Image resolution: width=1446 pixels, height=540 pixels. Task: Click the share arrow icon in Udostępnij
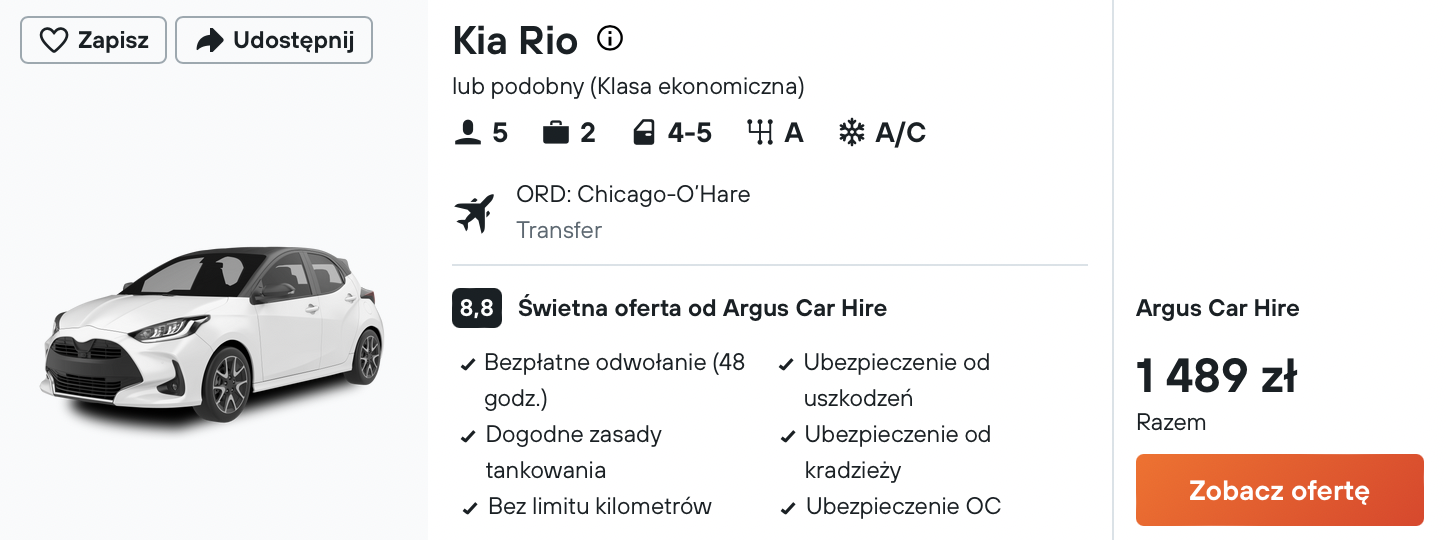pos(210,40)
